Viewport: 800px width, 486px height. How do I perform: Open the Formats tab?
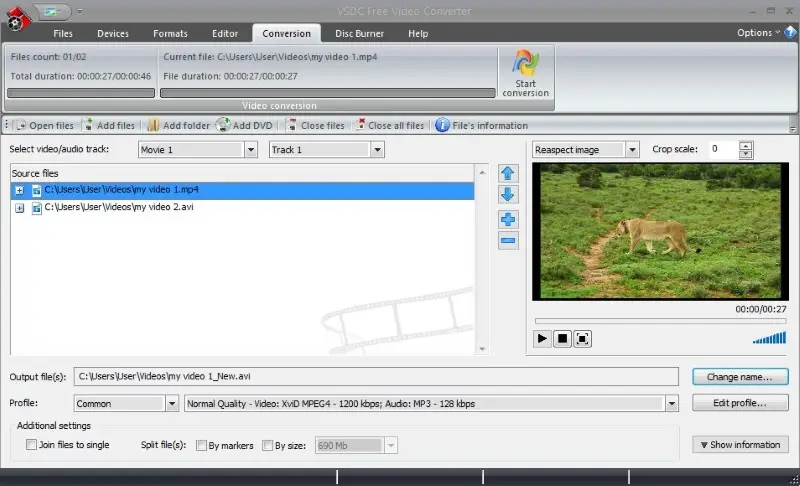coord(170,33)
